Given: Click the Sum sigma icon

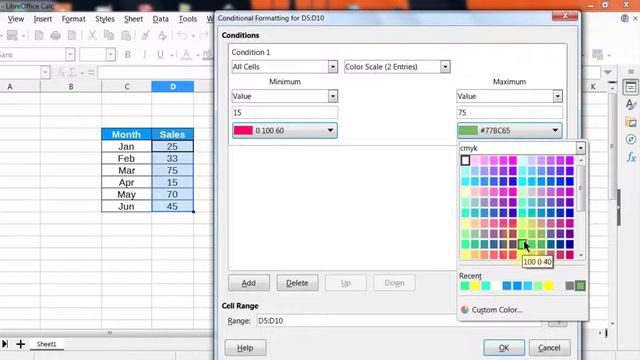Looking at the screenshot, I should pos(73,73).
